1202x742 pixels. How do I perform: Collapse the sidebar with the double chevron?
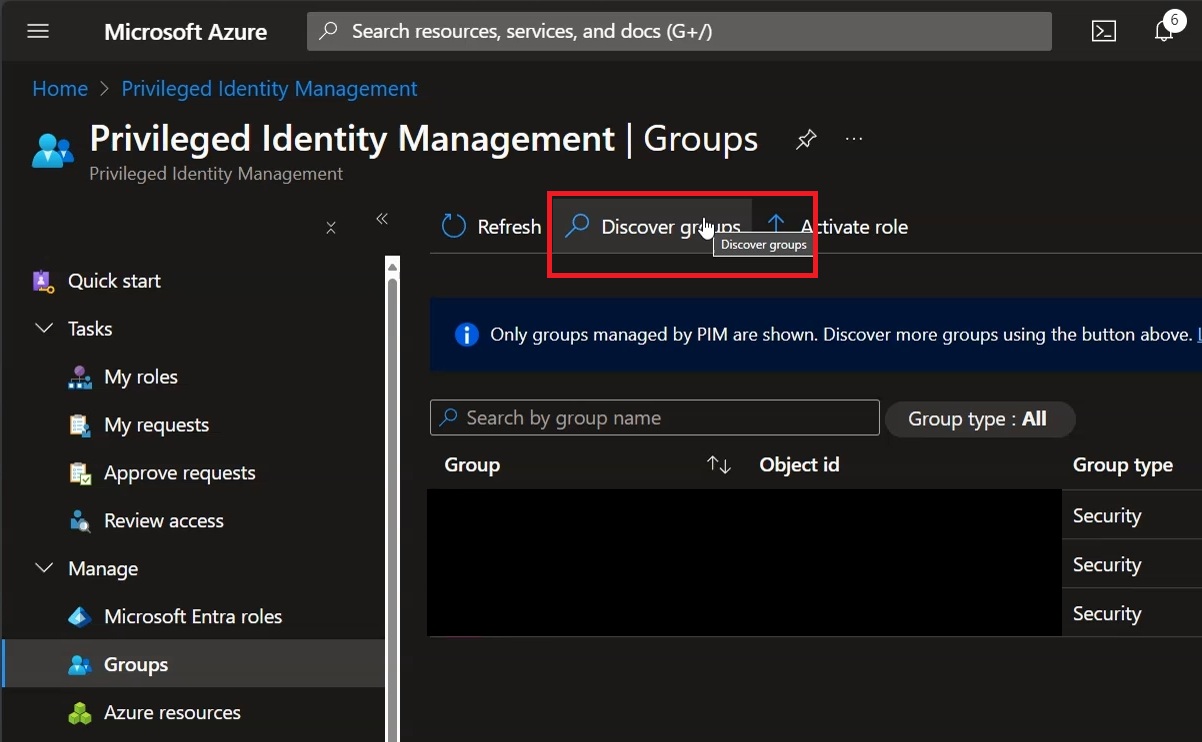tap(381, 219)
